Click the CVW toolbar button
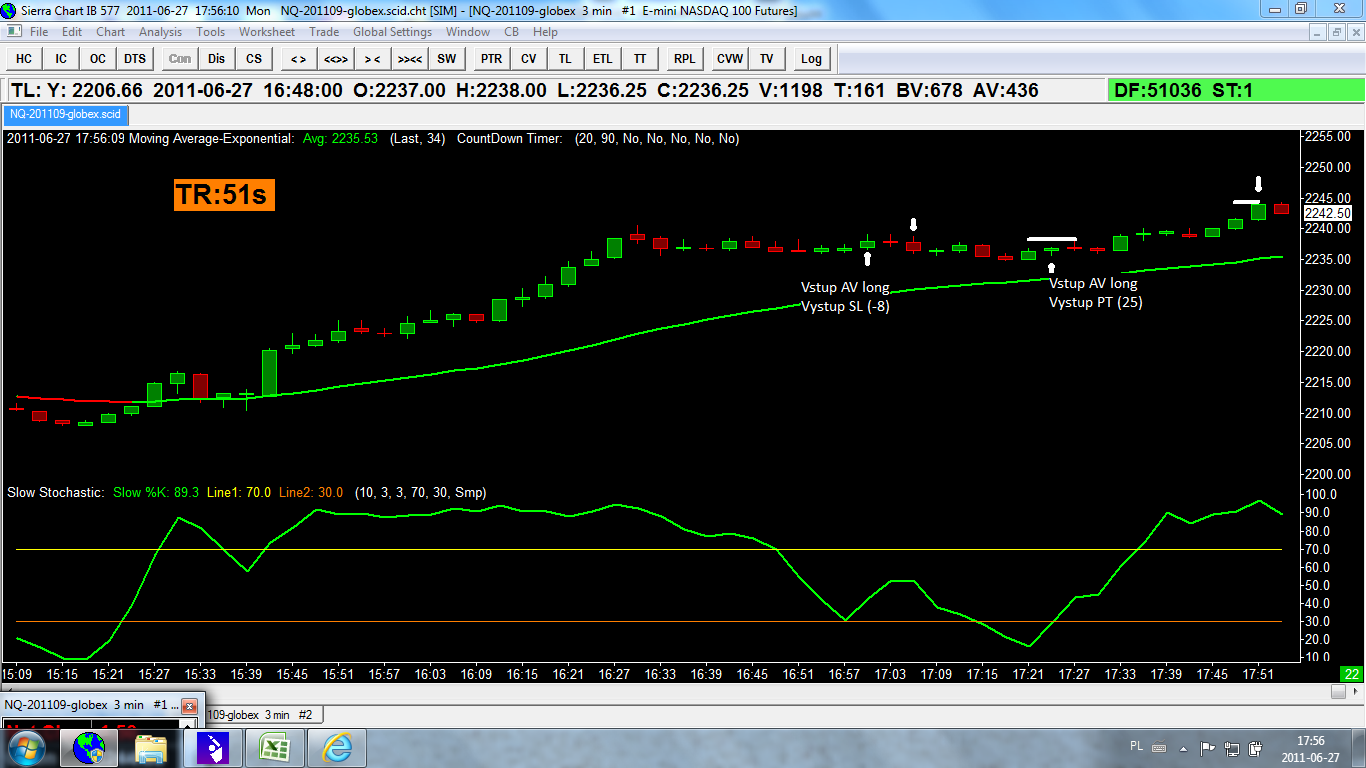Image resolution: width=1366 pixels, height=768 pixels. tap(730, 59)
